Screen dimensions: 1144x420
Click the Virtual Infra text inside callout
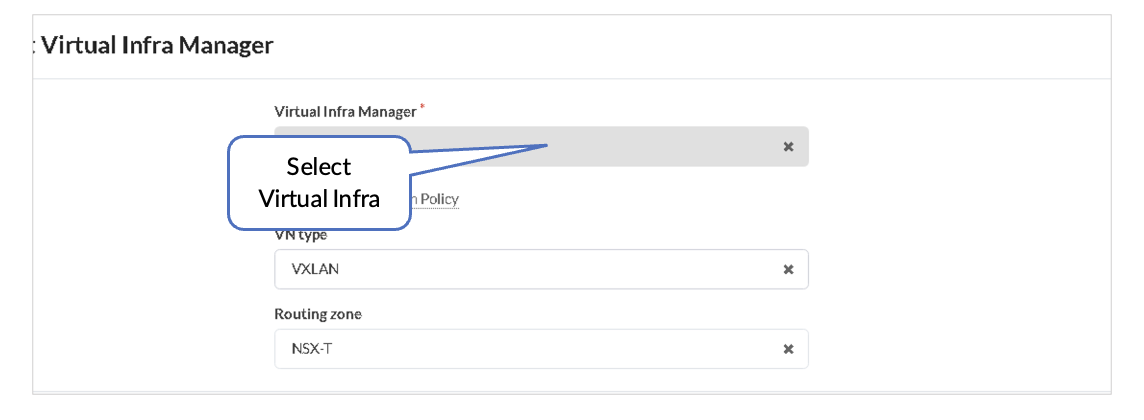point(319,198)
